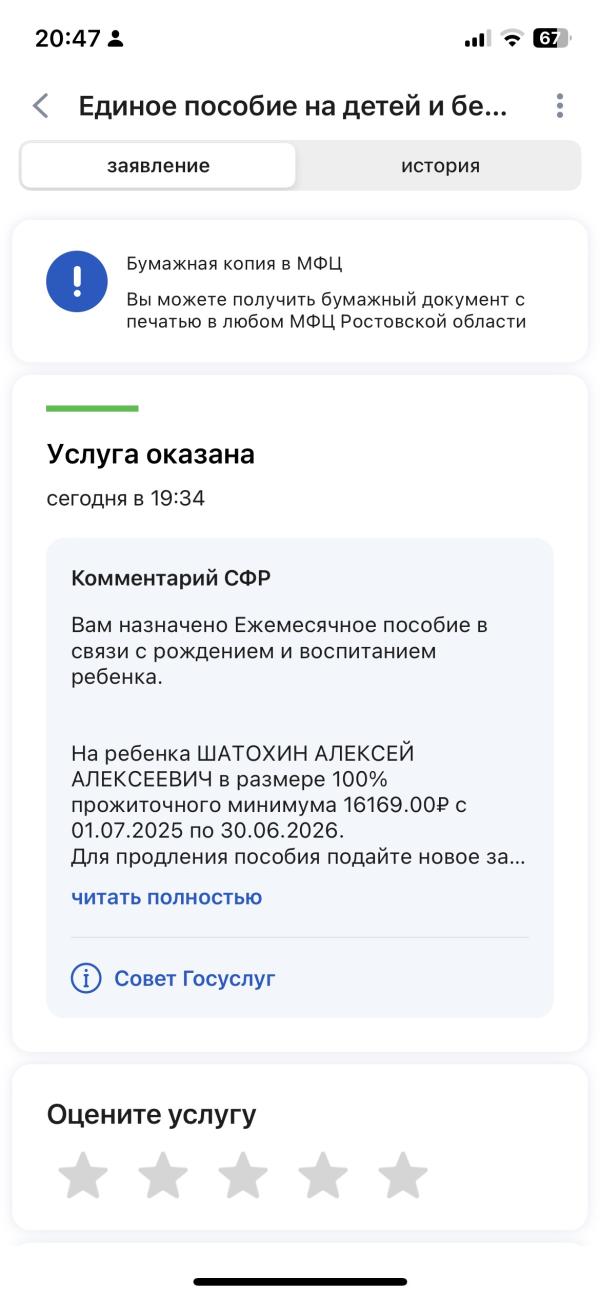Rate the service five stars
The height and width of the screenshot is (1297, 600).
click(x=403, y=1175)
